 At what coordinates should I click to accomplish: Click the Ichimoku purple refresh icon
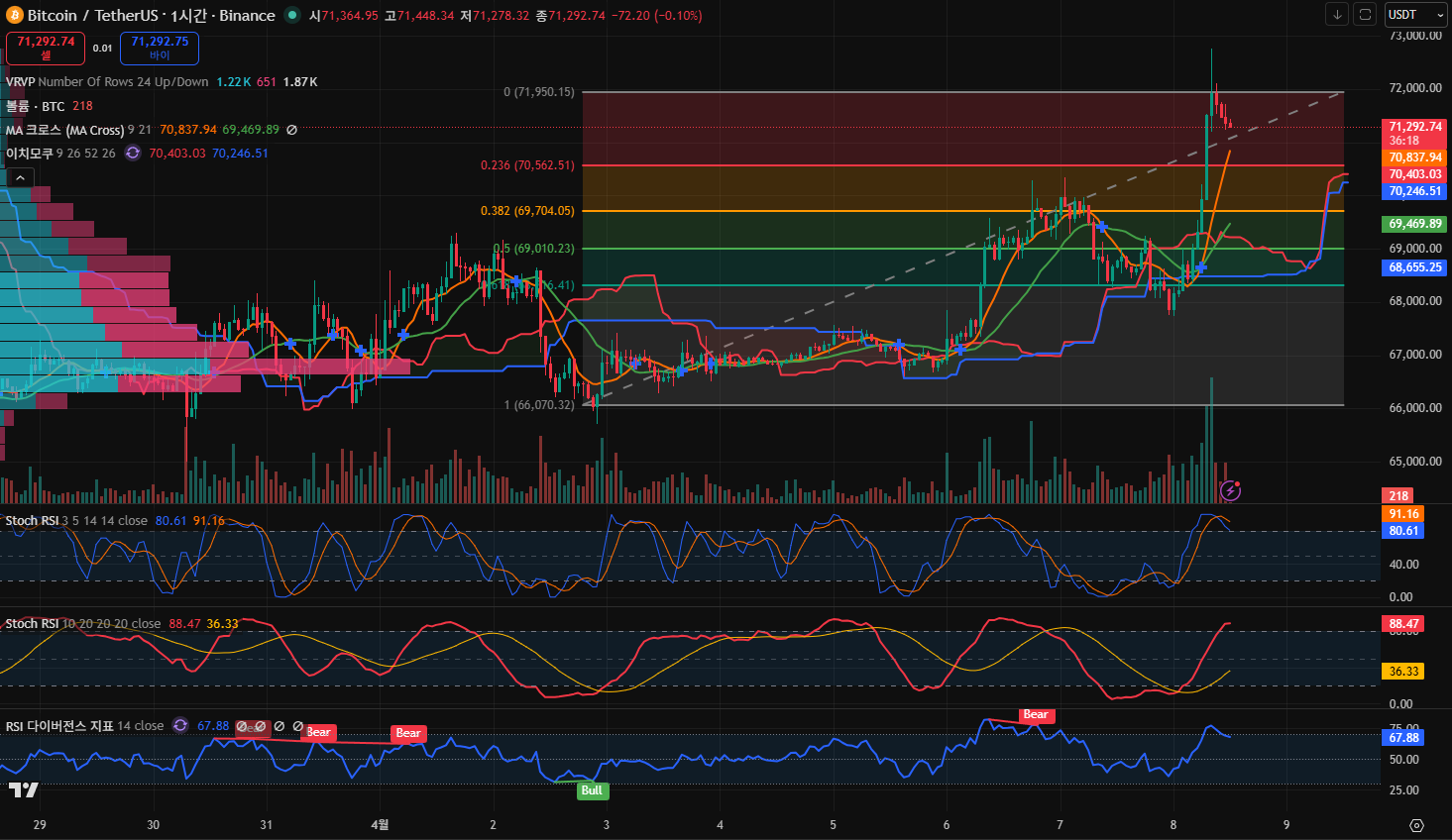click(132, 154)
